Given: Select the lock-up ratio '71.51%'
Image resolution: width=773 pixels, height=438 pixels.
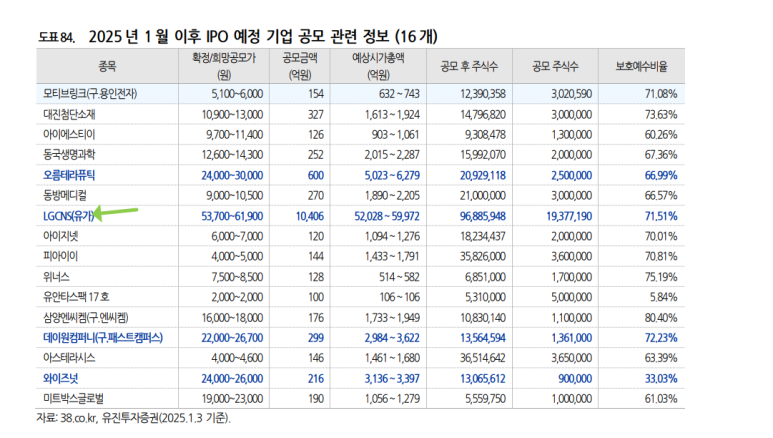Looking at the screenshot, I should coord(661,216).
